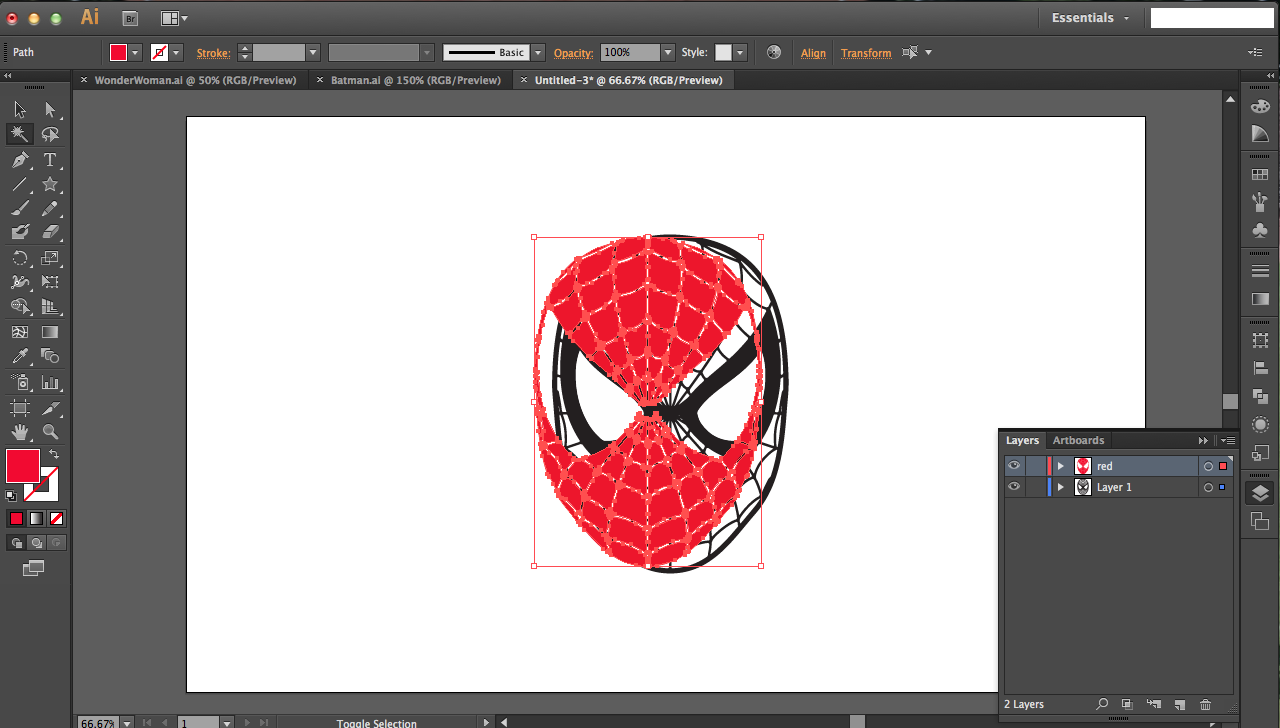
Task: Hide the red layer using eye icon
Action: point(1014,466)
